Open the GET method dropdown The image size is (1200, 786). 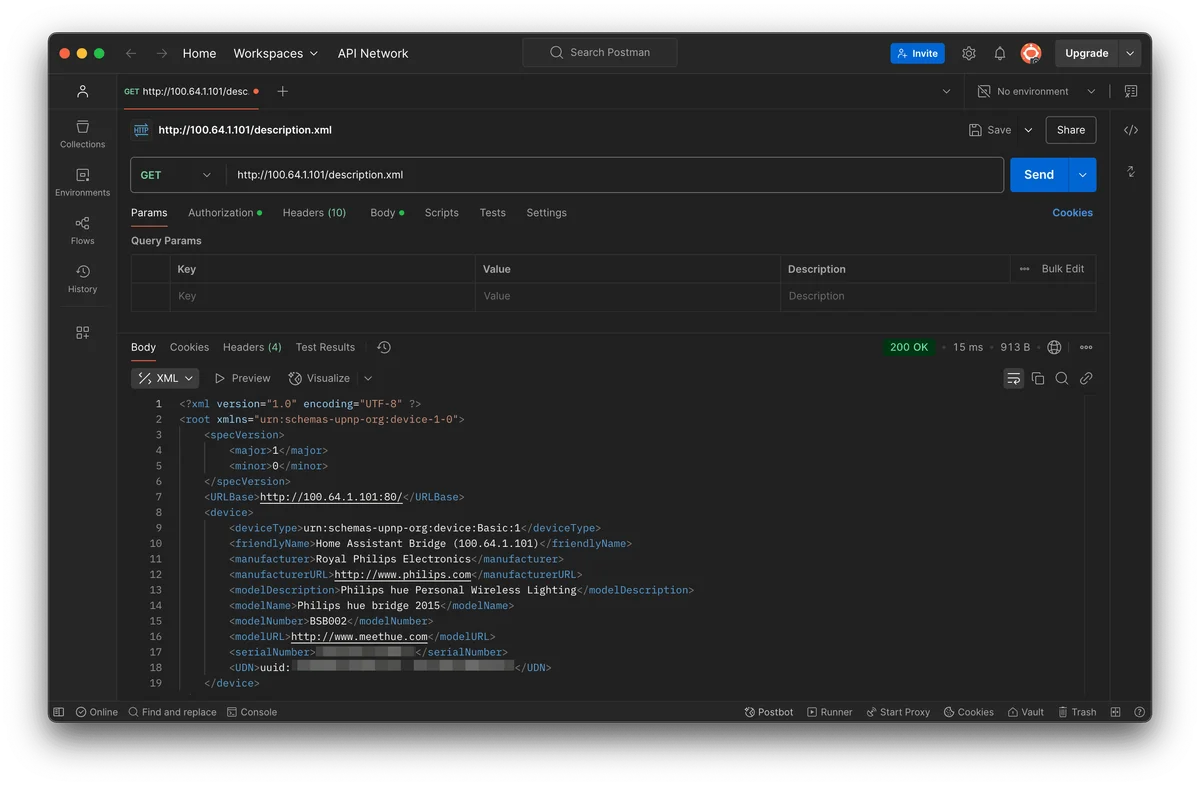click(176, 174)
